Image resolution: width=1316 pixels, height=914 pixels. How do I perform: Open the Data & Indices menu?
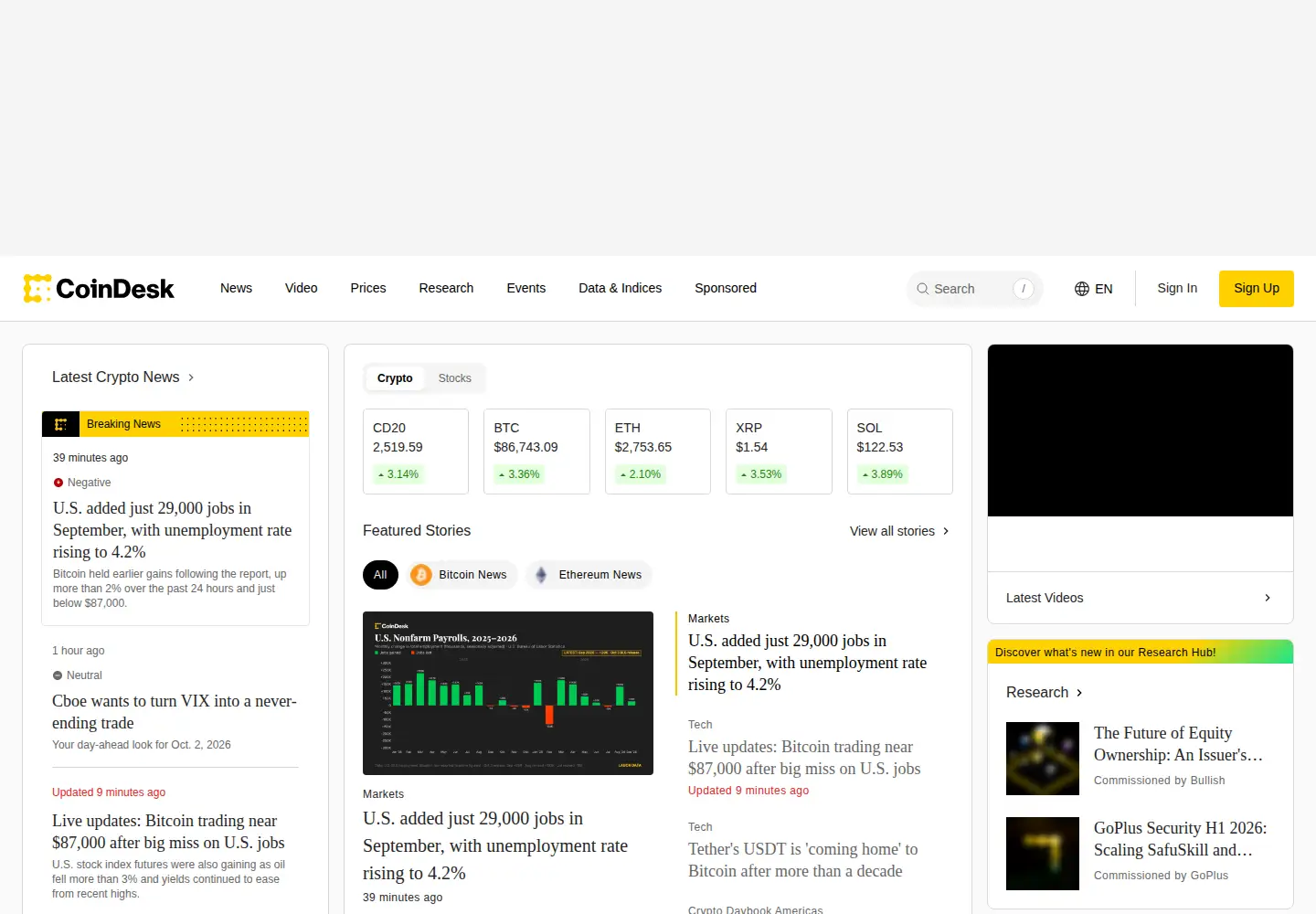[x=621, y=288]
